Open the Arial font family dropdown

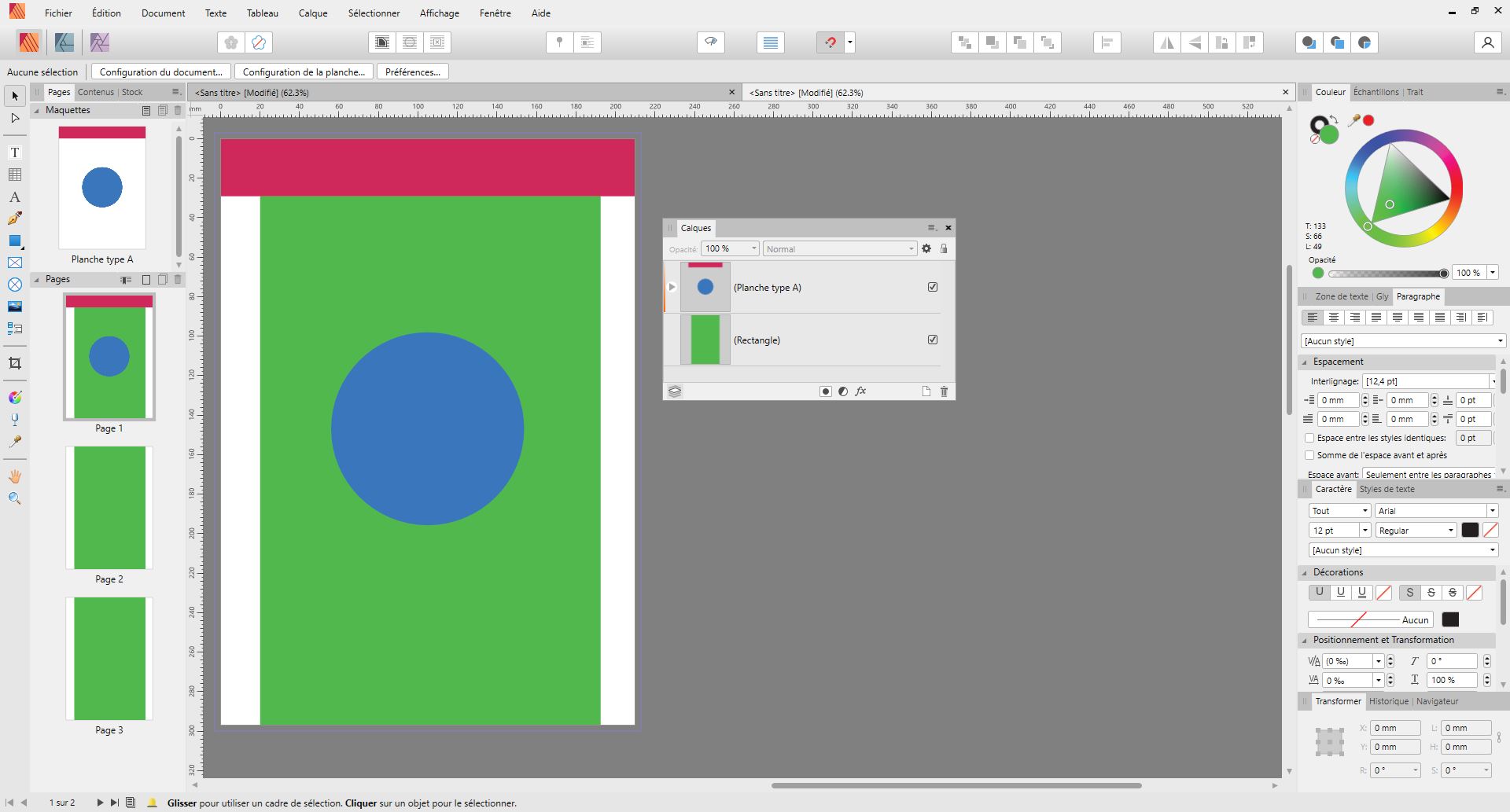click(1492, 511)
